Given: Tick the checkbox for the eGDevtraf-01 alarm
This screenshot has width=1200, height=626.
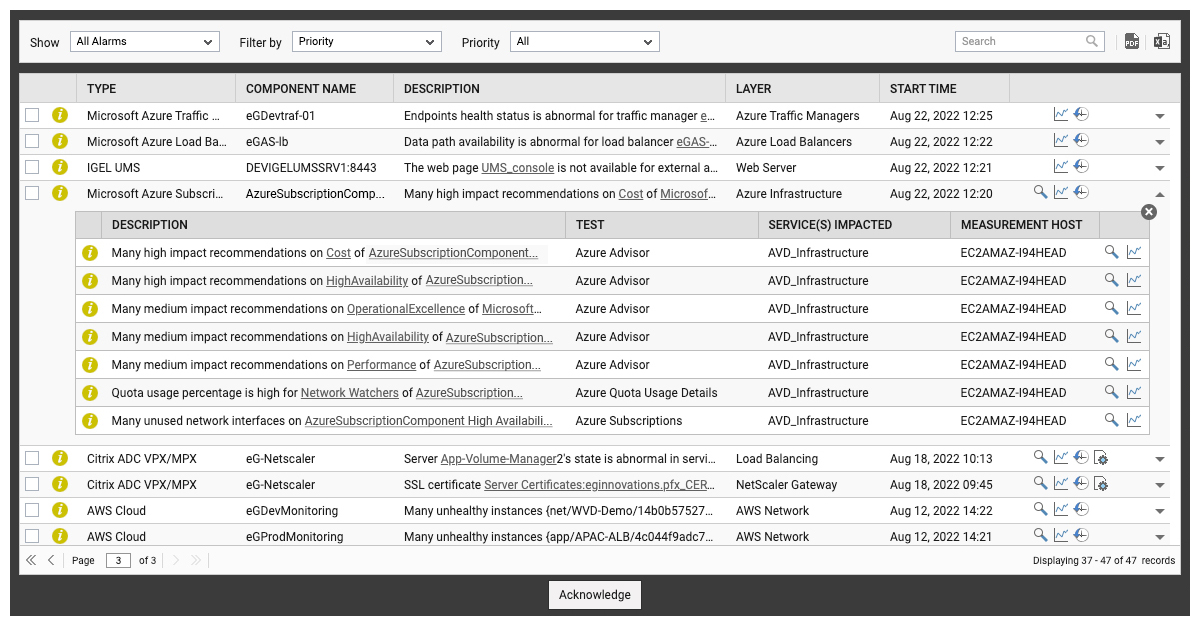Looking at the screenshot, I should 32,115.
